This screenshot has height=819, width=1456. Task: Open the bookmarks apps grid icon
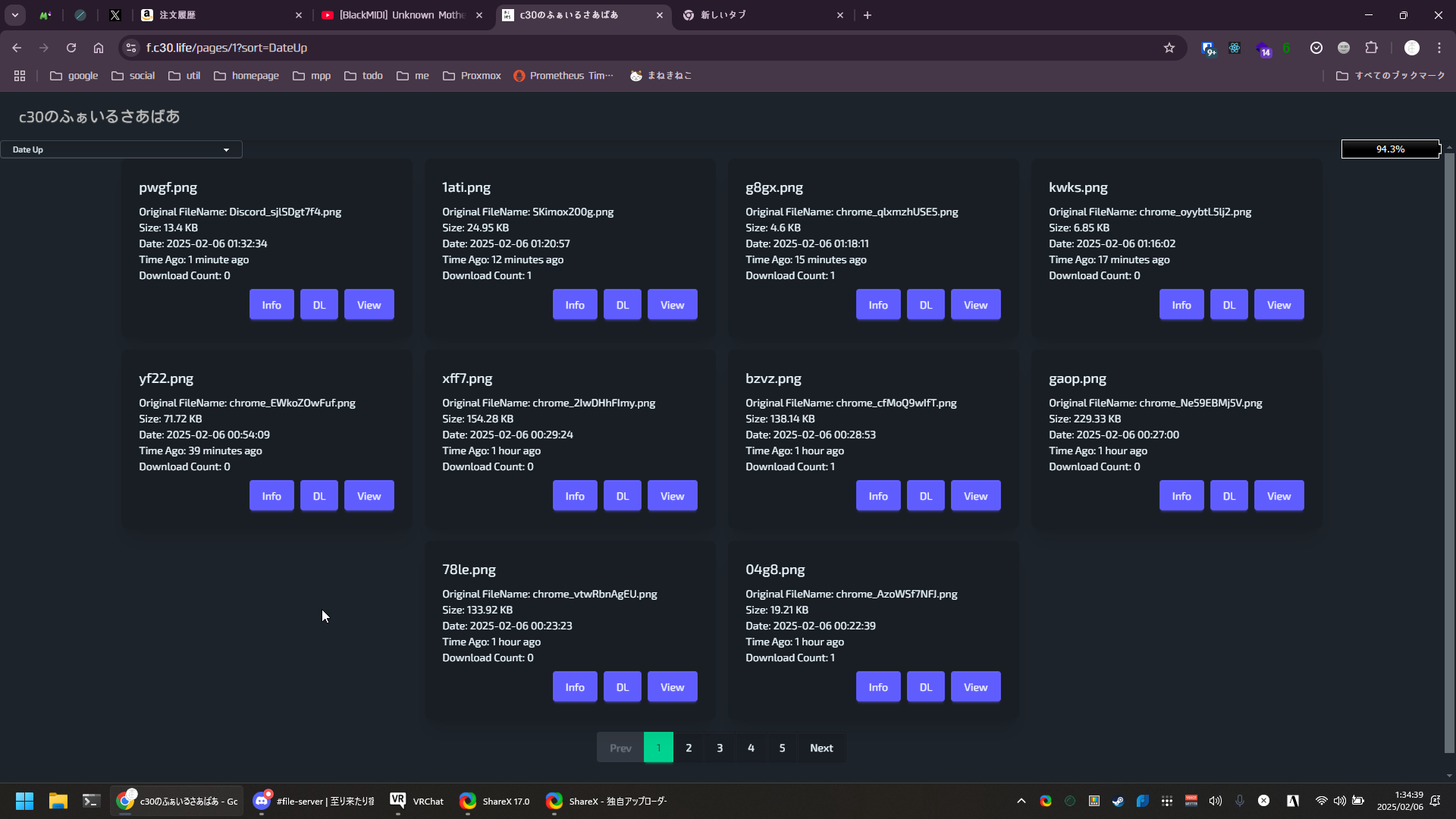(20, 76)
